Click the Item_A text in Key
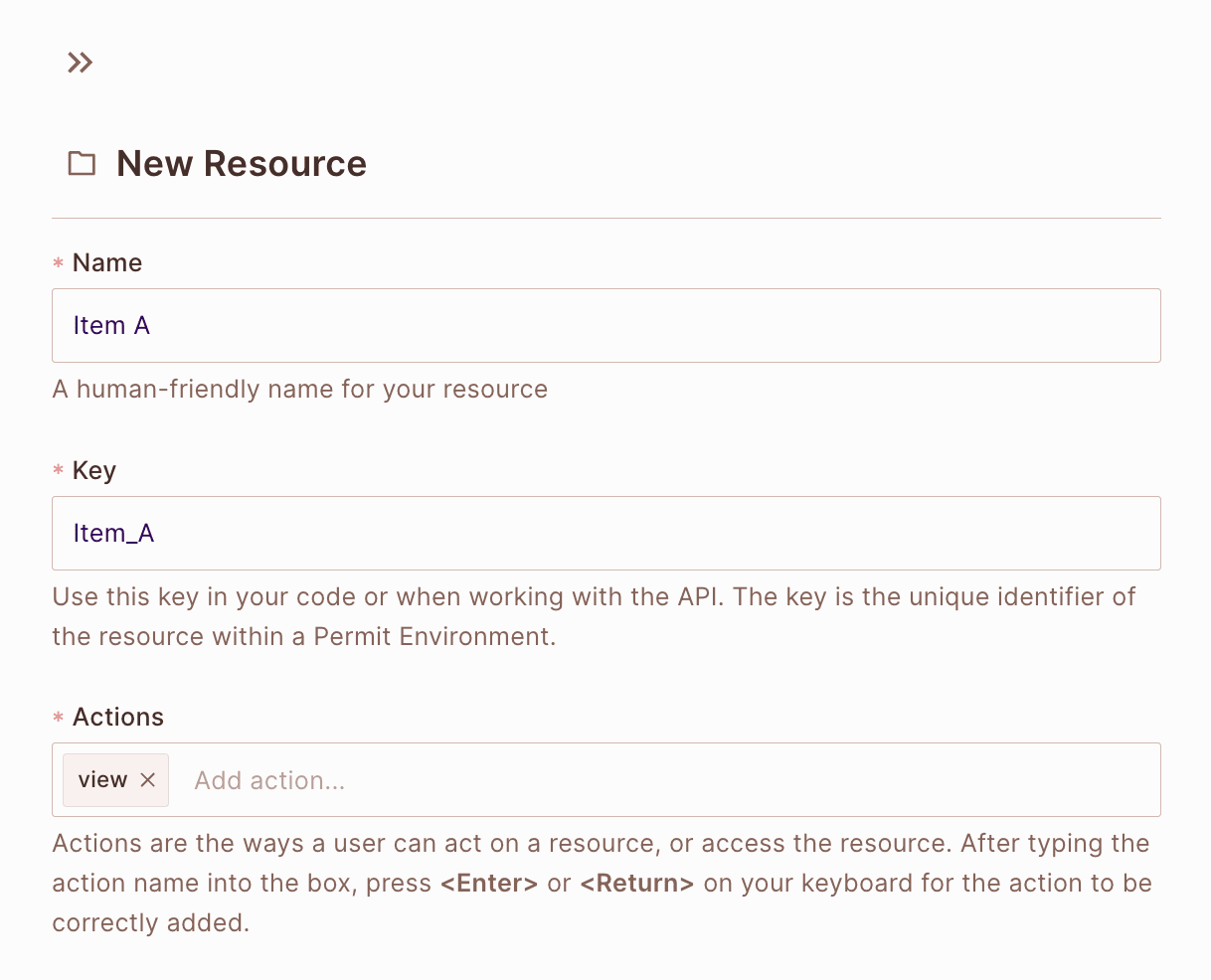The image size is (1211, 980). point(113,533)
